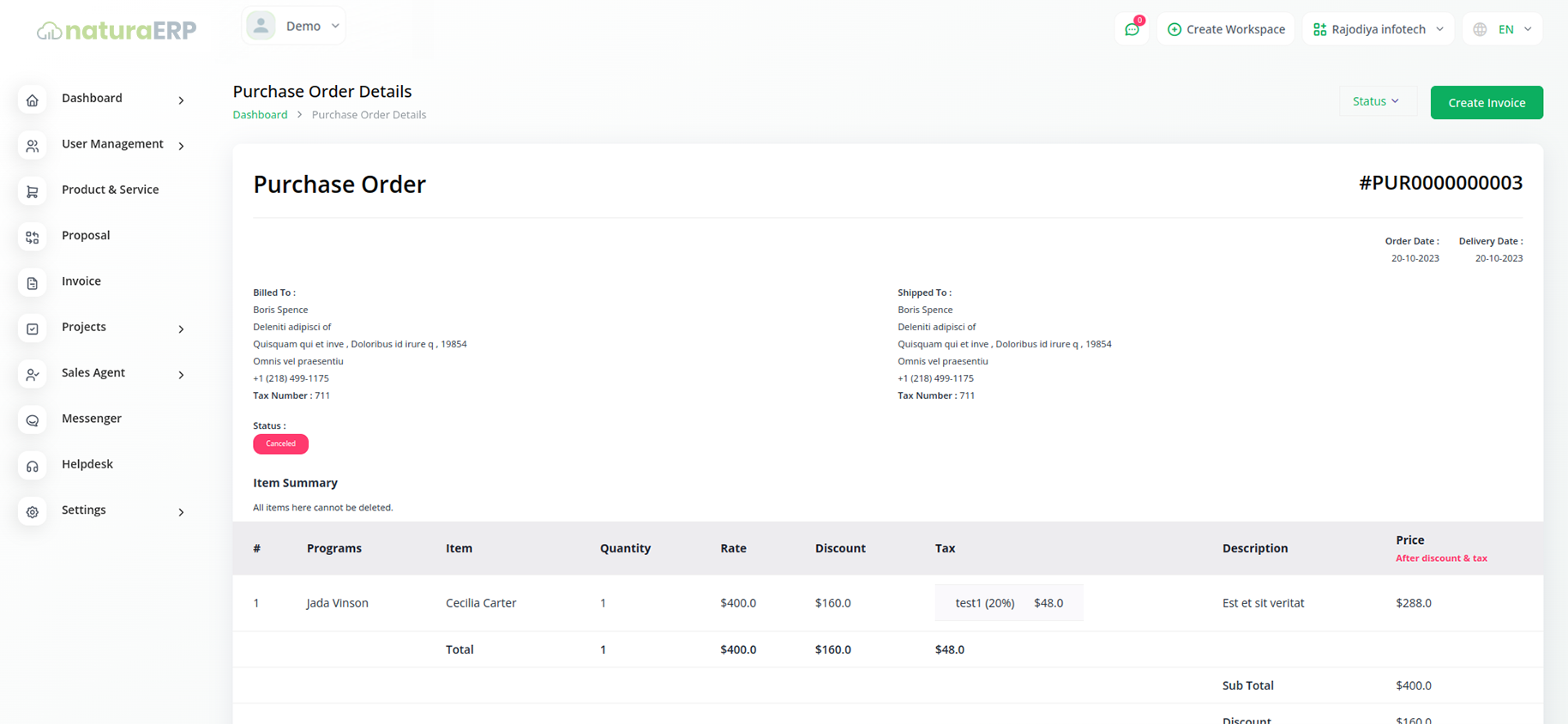1568x724 pixels.
Task: Expand the Projects submenu chevron
Action: pyautogui.click(x=181, y=329)
